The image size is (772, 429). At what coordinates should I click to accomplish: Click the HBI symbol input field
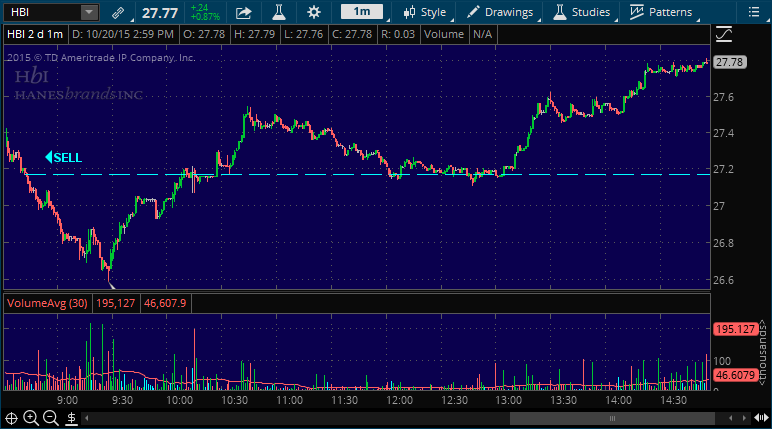[x=42, y=12]
